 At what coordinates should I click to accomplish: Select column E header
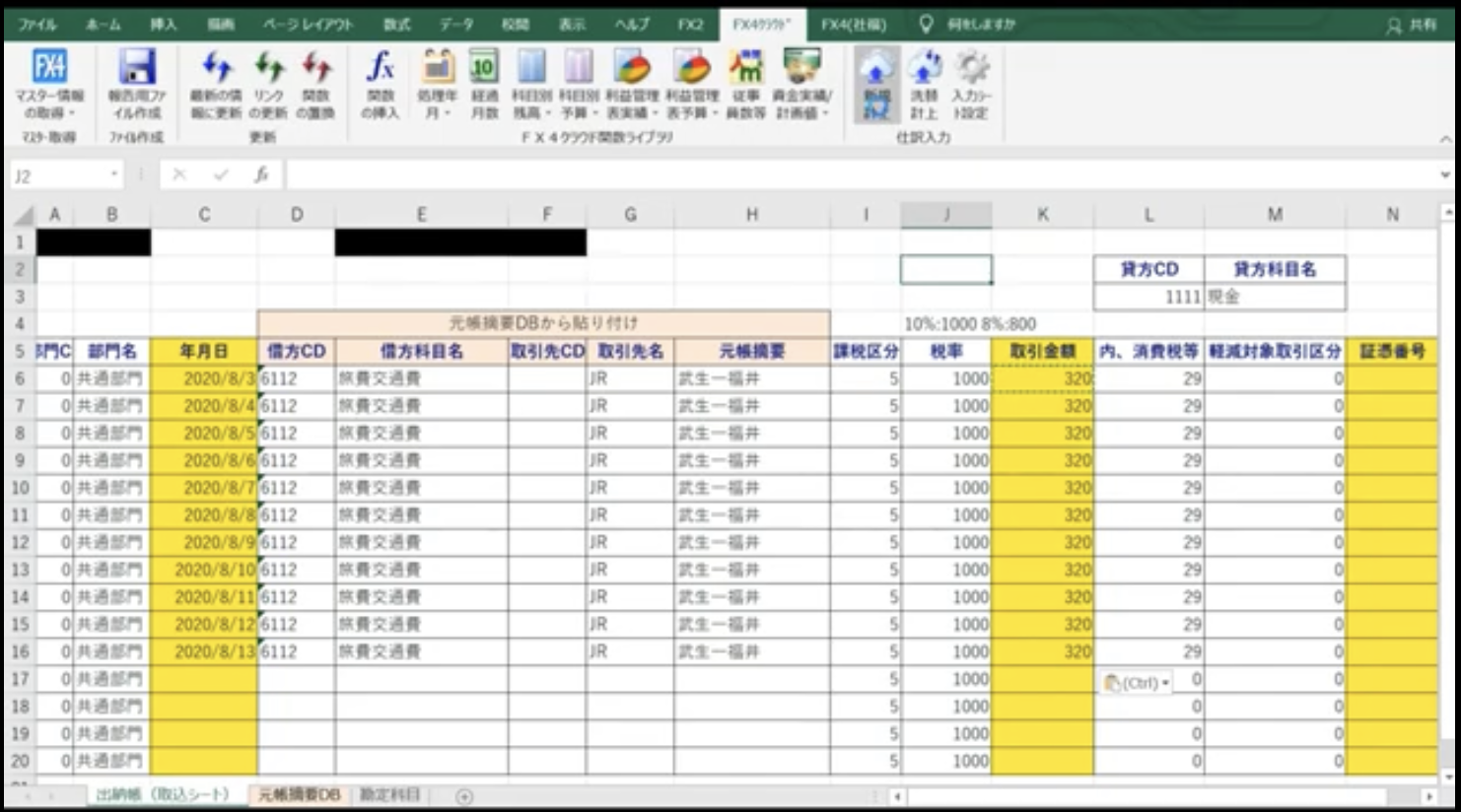(x=421, y=215)
